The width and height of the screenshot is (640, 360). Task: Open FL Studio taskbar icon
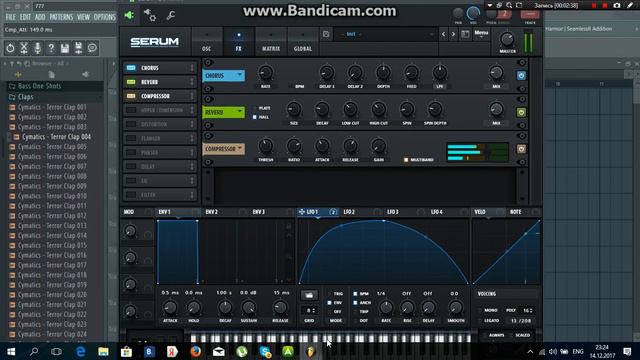pos(311,351)
